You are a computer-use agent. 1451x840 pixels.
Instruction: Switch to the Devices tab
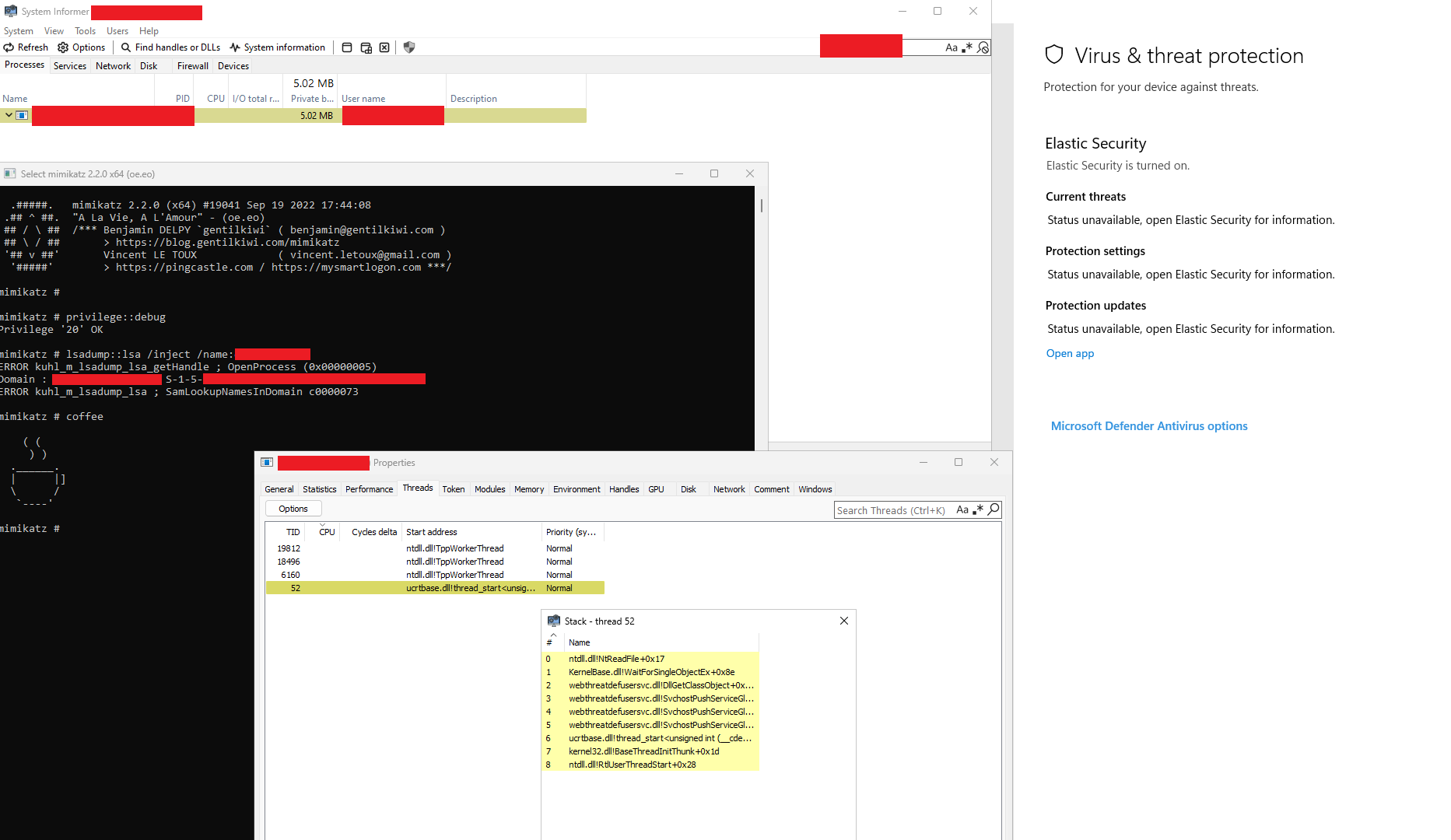pos(233,66)
